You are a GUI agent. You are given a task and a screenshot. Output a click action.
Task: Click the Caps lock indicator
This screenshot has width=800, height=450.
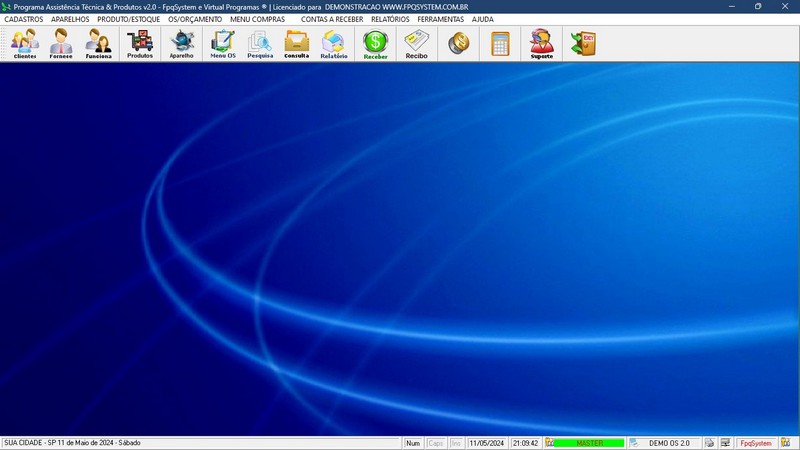[x=435, y=443]
